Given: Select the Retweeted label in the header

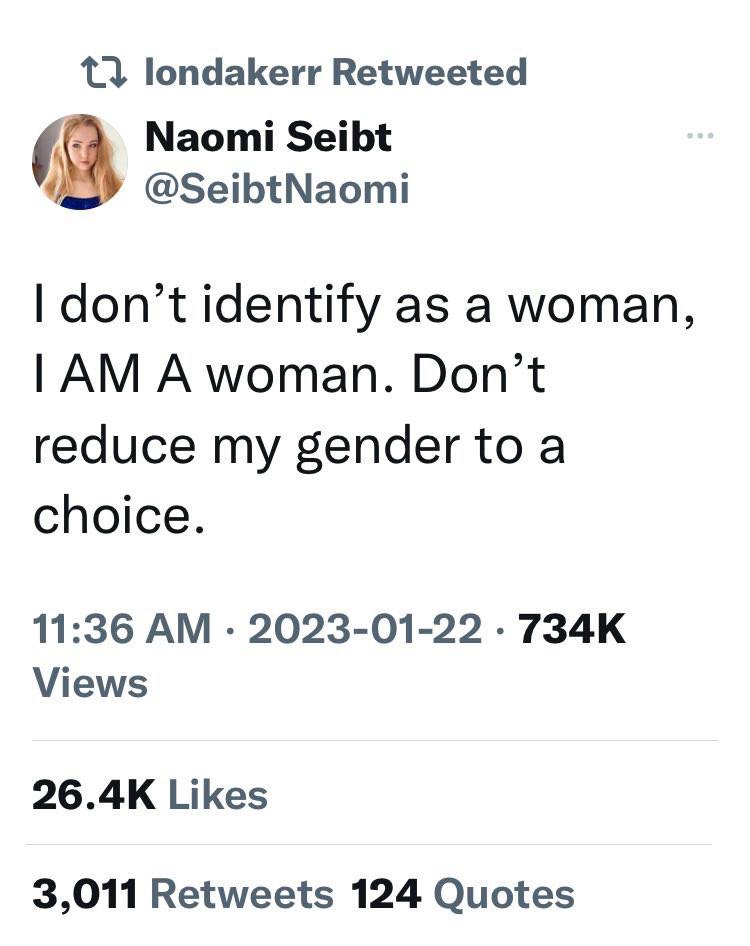Looking at the screenshot, I should coord(430,72).
